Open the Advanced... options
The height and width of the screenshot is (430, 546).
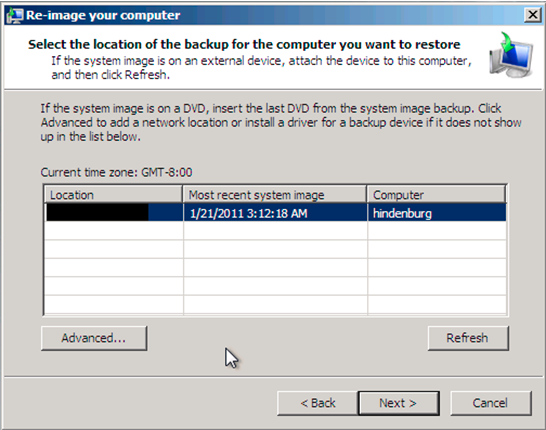[x=94, y=338]
